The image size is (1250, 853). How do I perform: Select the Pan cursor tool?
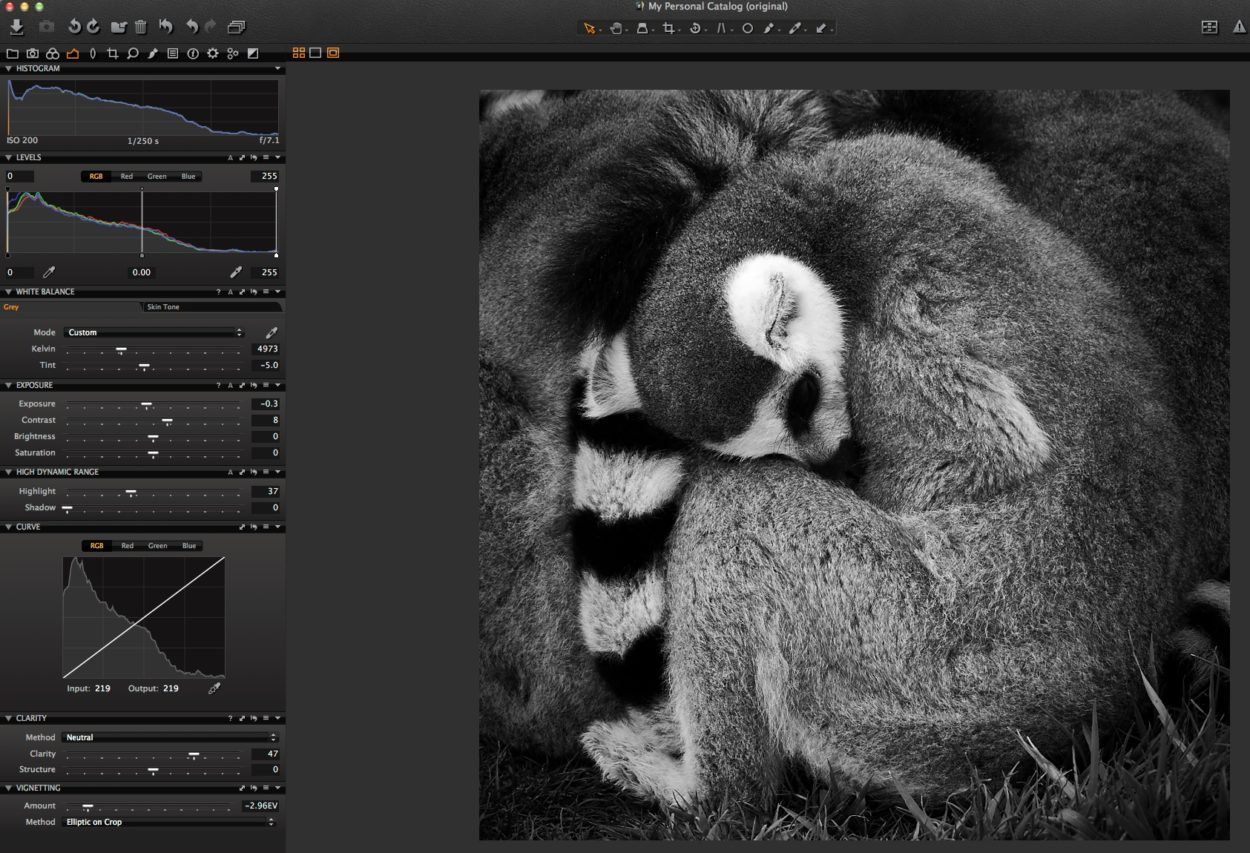(x=616, y=29)
